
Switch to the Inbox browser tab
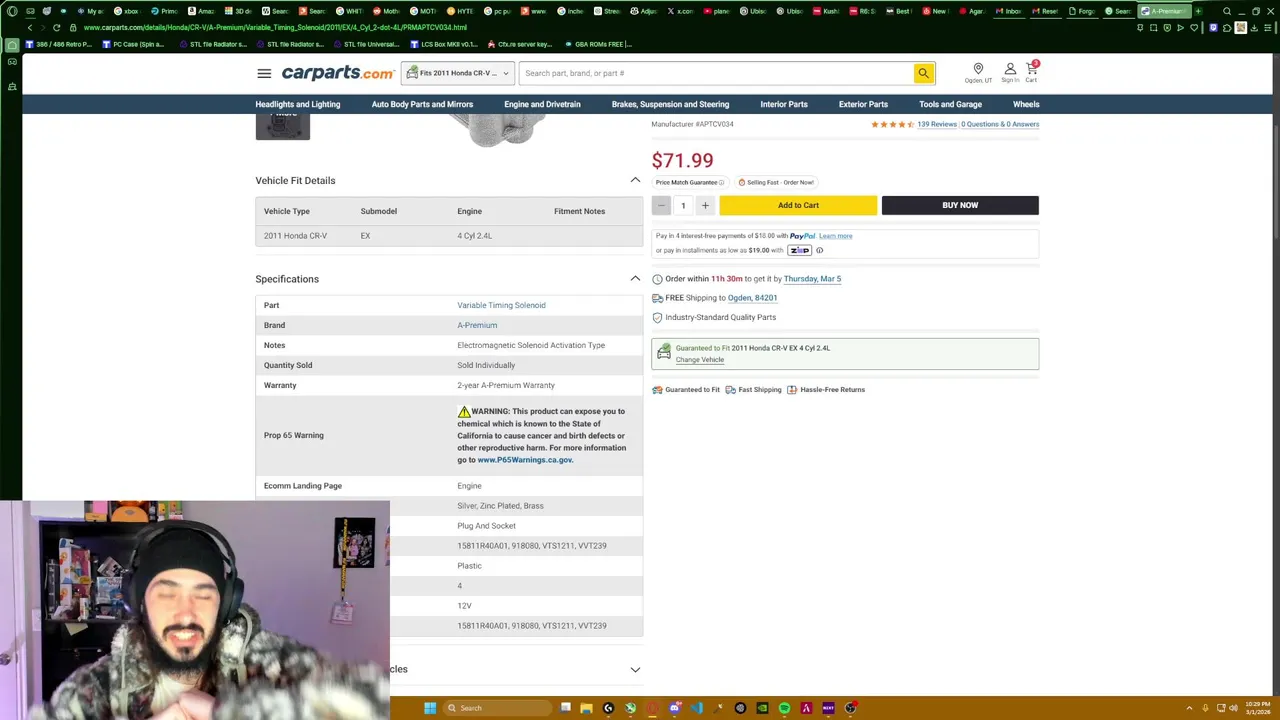point(1009,11)
